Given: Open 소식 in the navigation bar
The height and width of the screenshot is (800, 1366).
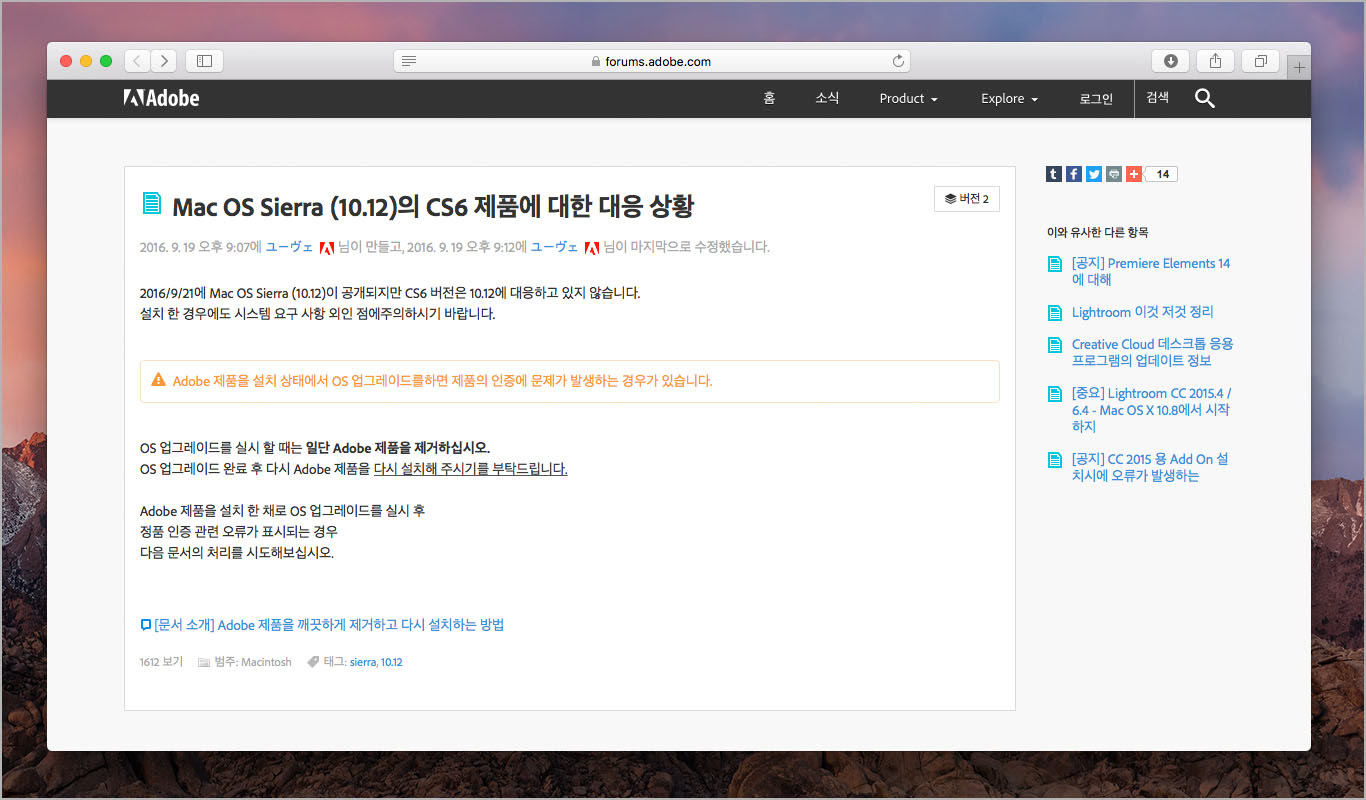Looking at the screenshot, I should 827,99.
